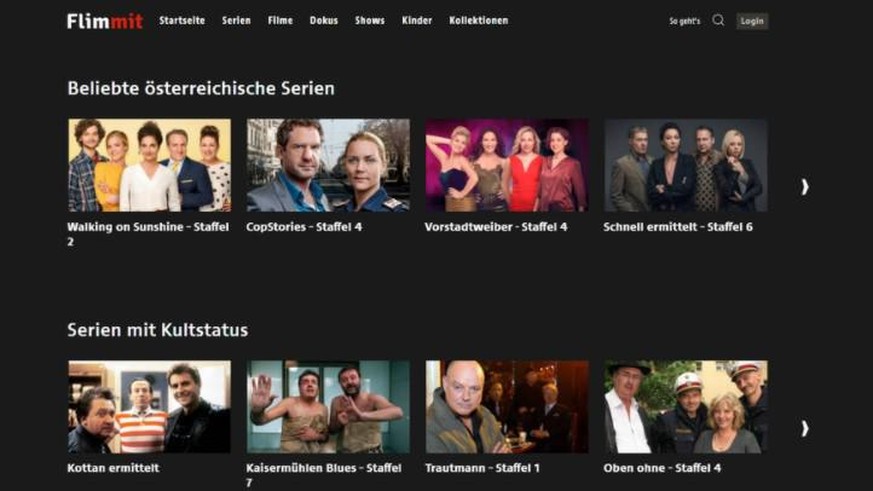Image resolution: width=873 pixels, height=491 pixels.
Task: Go to the Serien menu item
Action: pos(236,21)
